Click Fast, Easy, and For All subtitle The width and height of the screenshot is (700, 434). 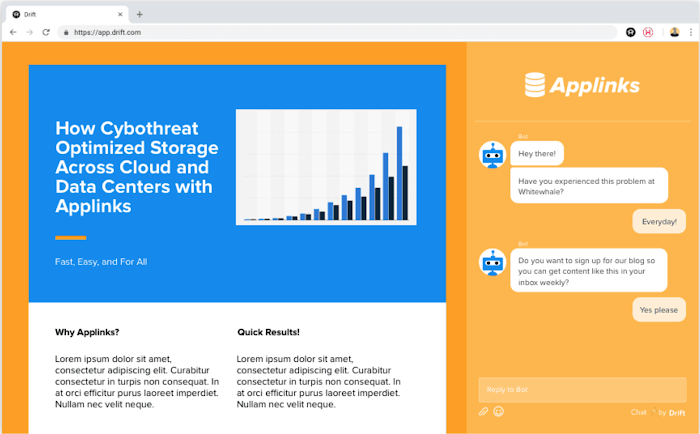pos(101,262)
